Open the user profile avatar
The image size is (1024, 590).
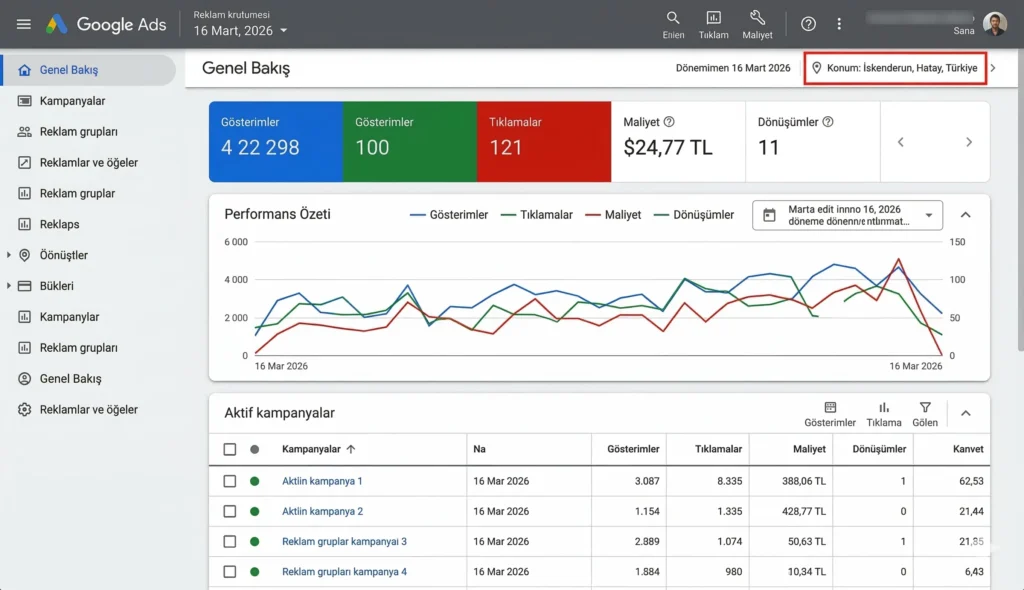(x=994, y=23)
